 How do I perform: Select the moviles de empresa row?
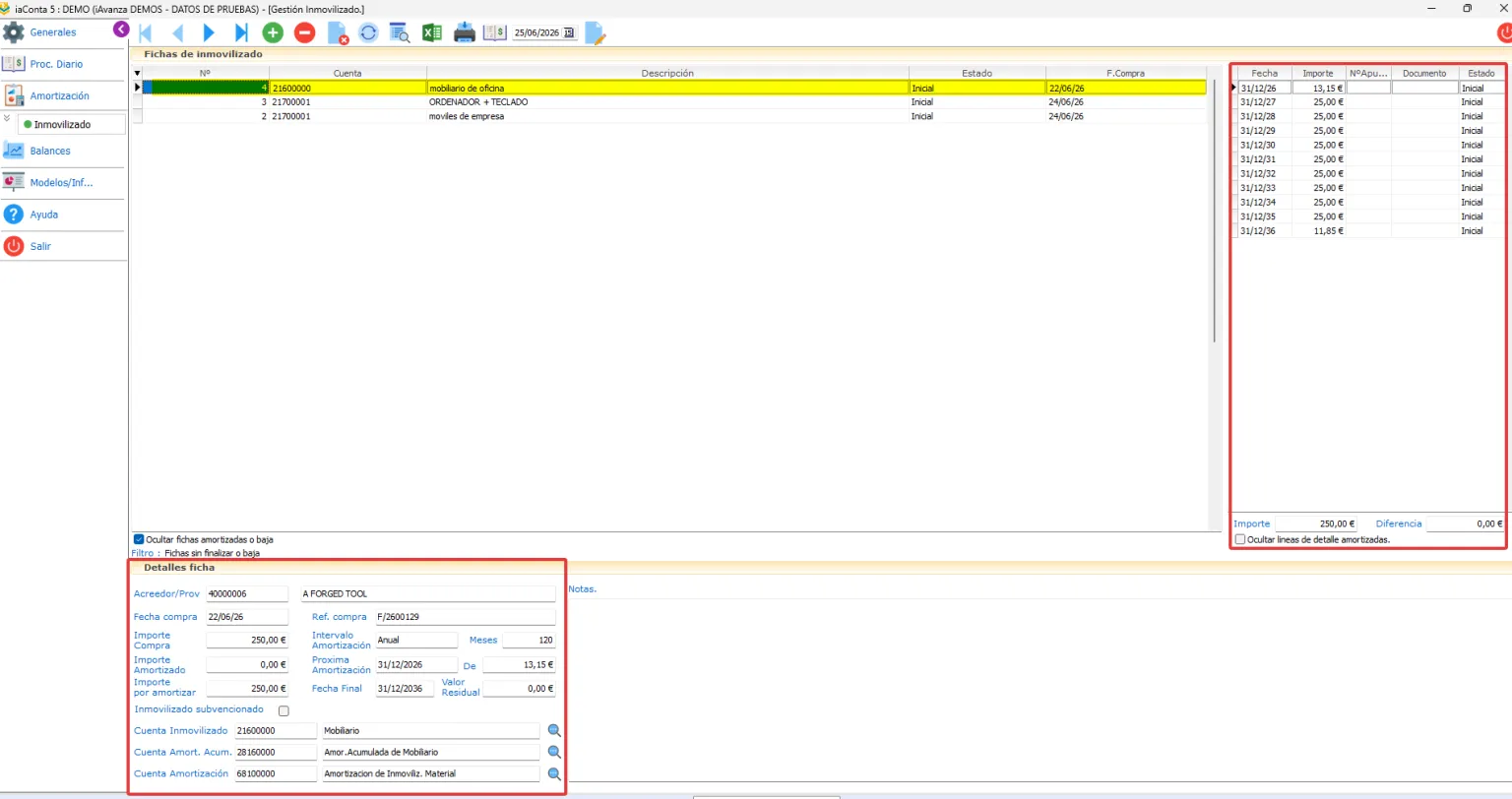click(x=674, y=116)
